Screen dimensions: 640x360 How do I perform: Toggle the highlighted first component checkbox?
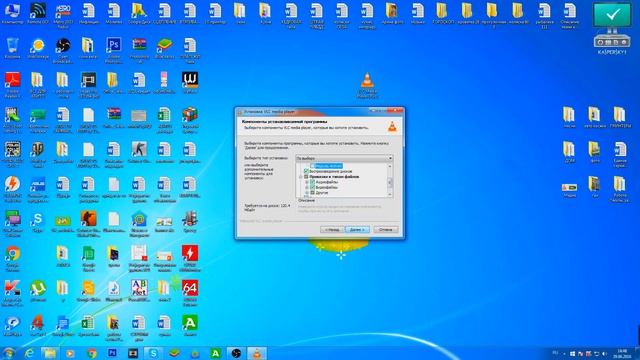point(313,166)
